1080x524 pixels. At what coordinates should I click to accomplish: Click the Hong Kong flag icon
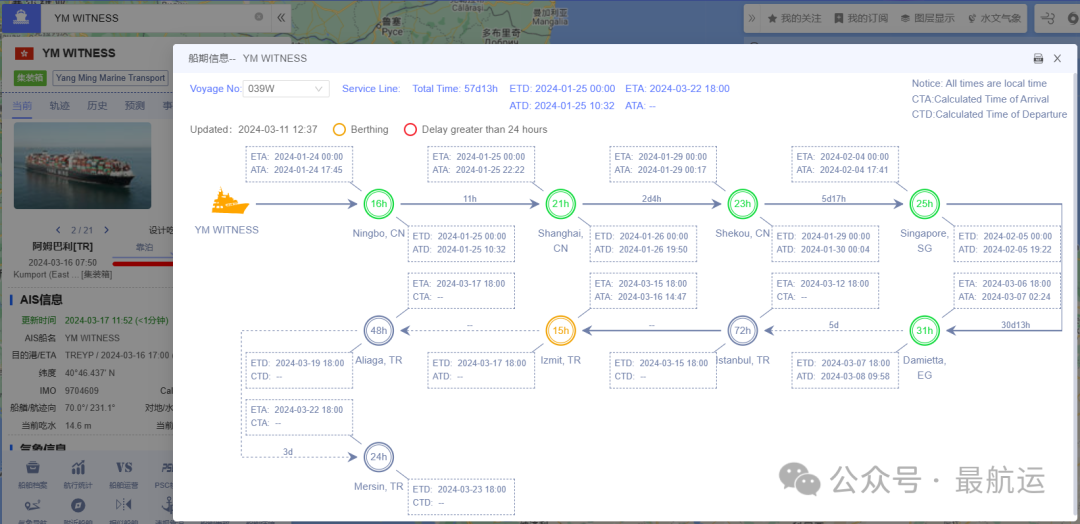coord(24,53)
